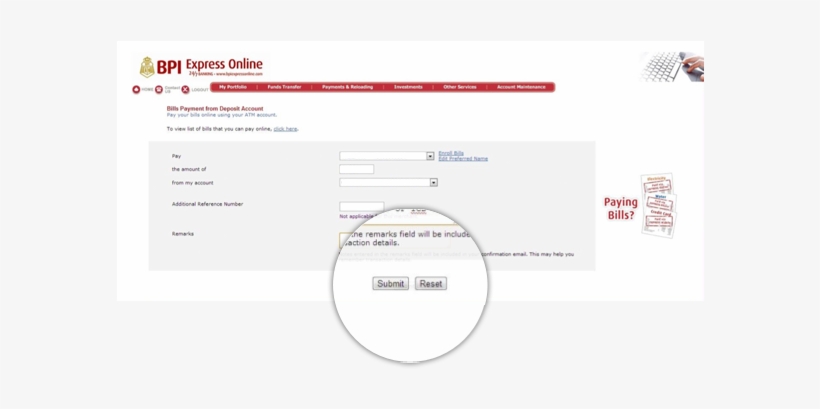Click the Paying Bills banner image
This screenshot has width=820, height=409.
tap(641, 206)
